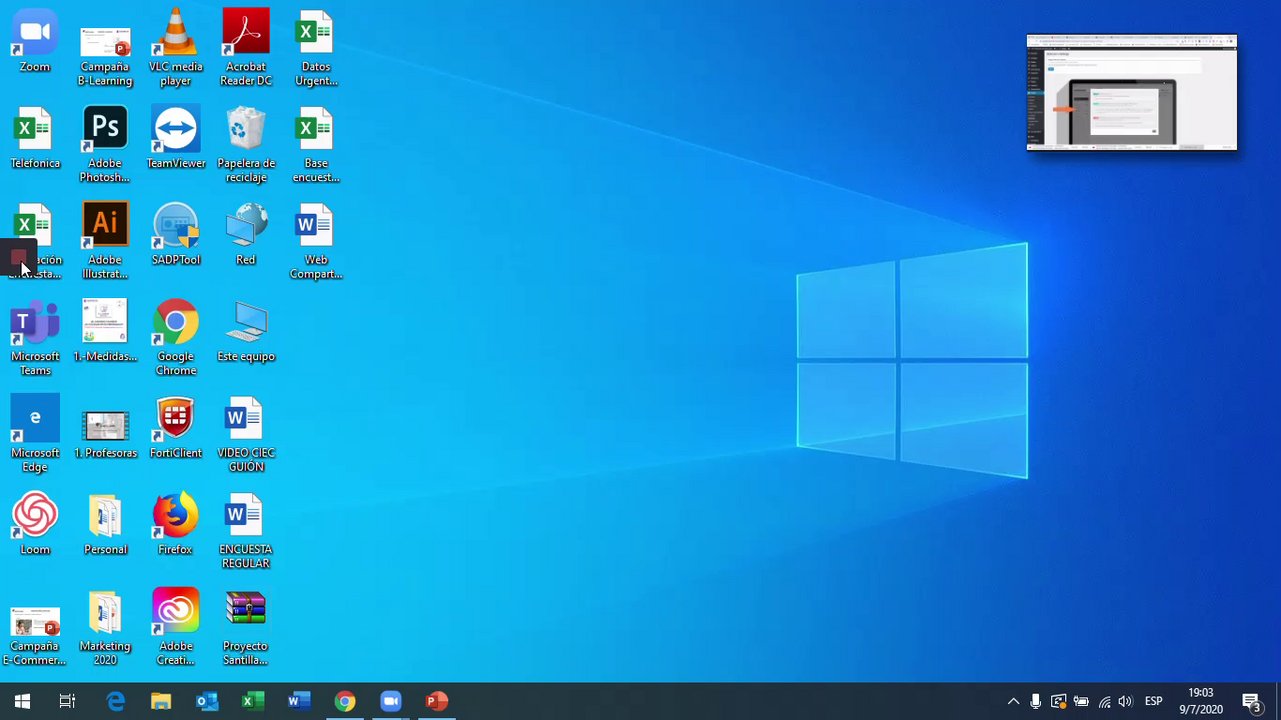Launch Firefox from desktop

[176, 524]
